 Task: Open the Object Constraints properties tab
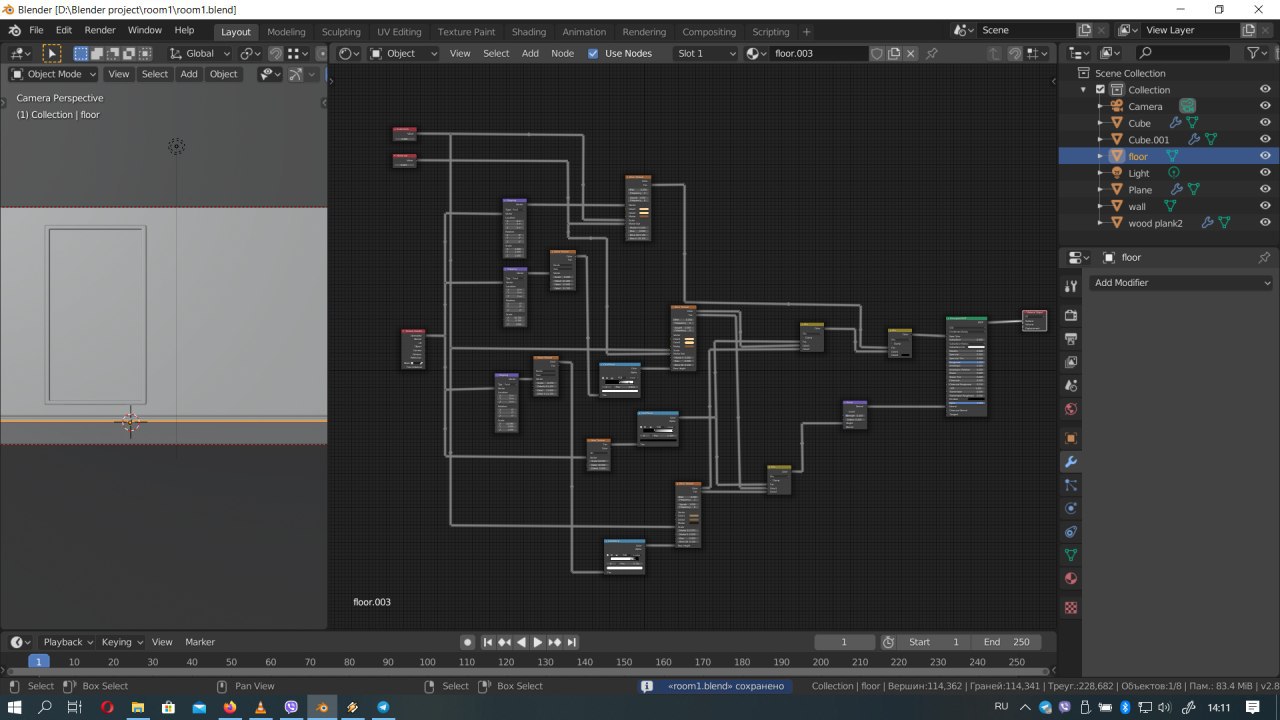[1071, 532]
